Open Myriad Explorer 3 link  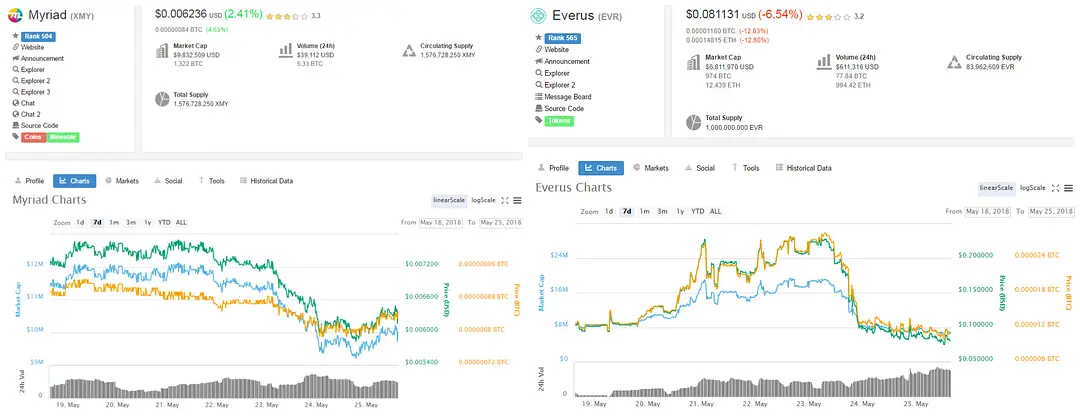pos(35,92)
